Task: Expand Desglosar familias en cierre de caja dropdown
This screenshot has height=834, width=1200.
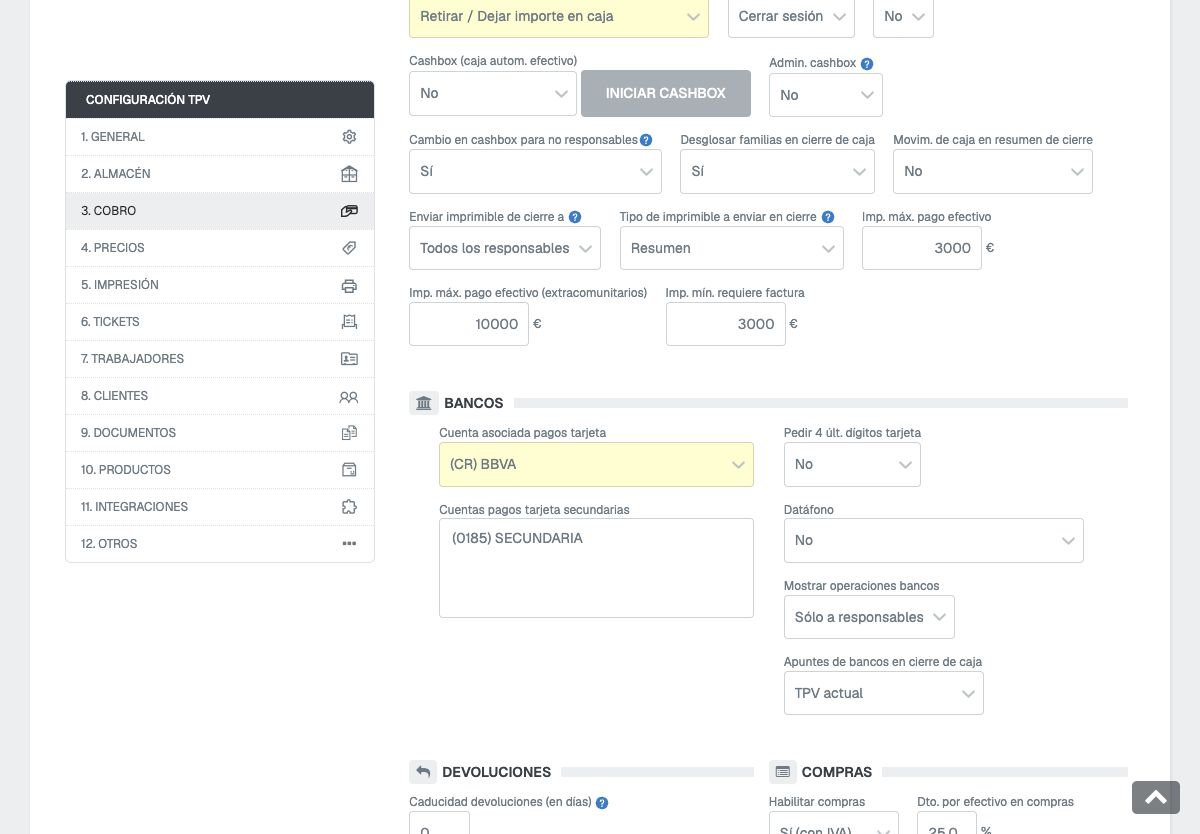Action: 777,172
